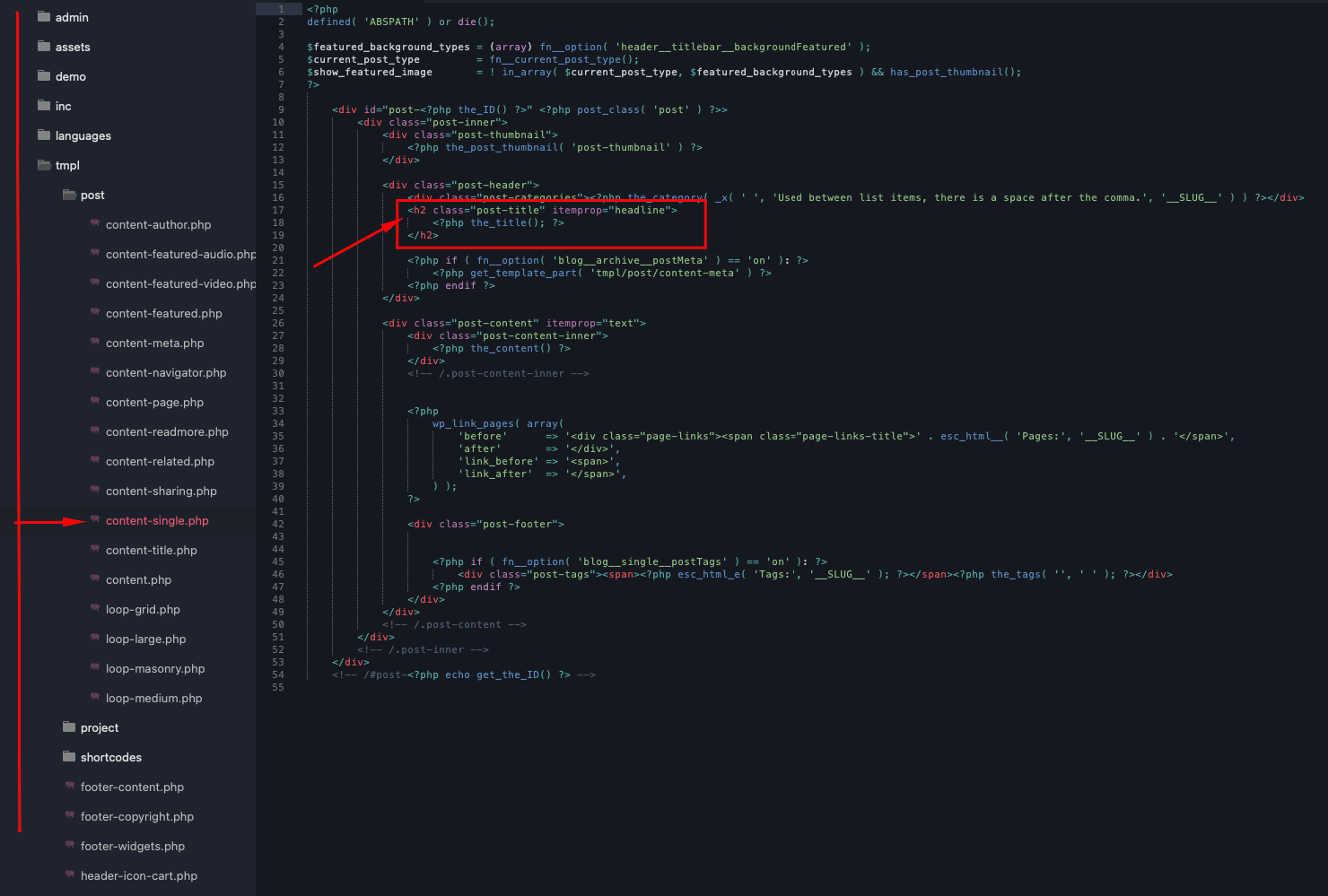Open footer-copyright.php file
This screenshot has width=1328, height=896.
click(x=137, y=816)
